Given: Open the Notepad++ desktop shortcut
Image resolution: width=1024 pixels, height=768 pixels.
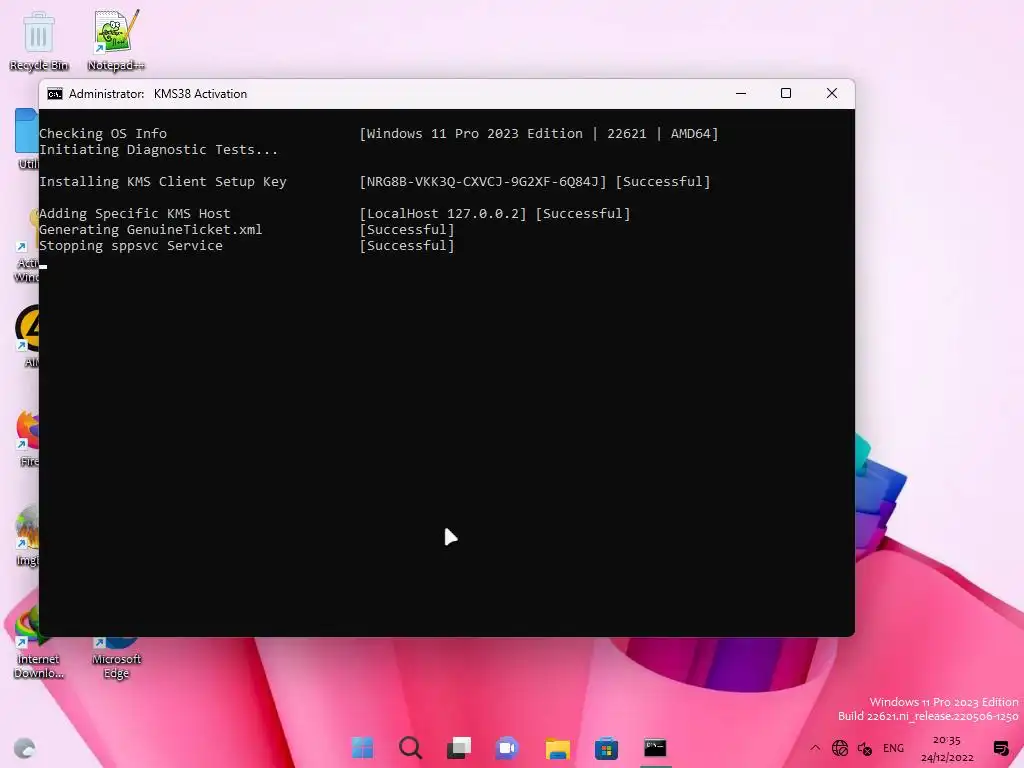Looking at the screenshot, I should coord(116,40).
